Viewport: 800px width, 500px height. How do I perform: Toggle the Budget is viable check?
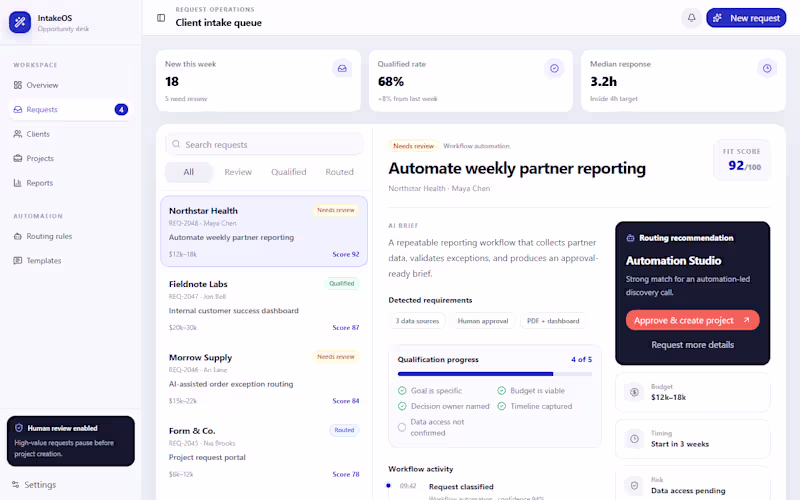[502, 391]
